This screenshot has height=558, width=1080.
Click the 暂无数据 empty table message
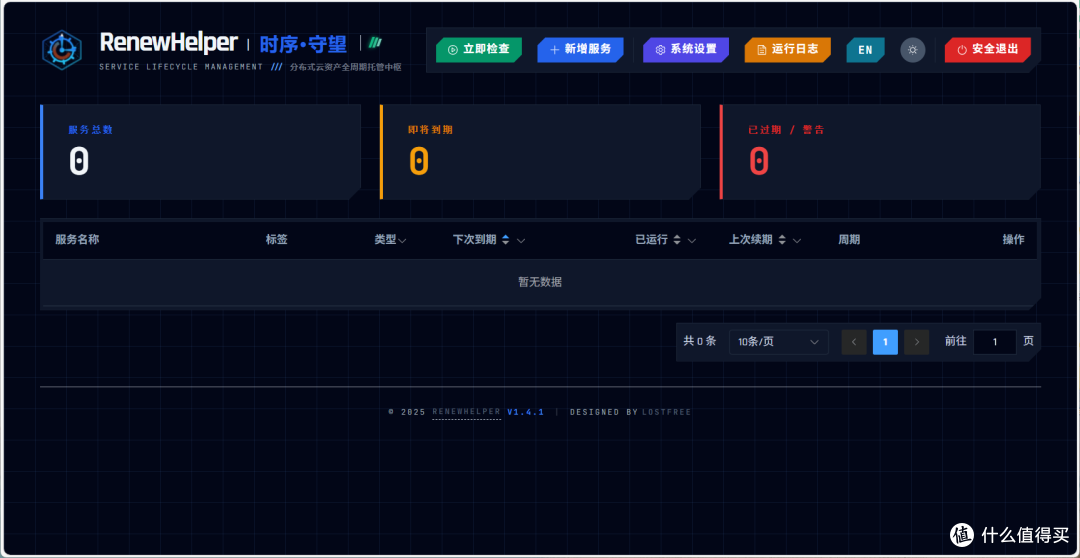(x=540, y=282)
